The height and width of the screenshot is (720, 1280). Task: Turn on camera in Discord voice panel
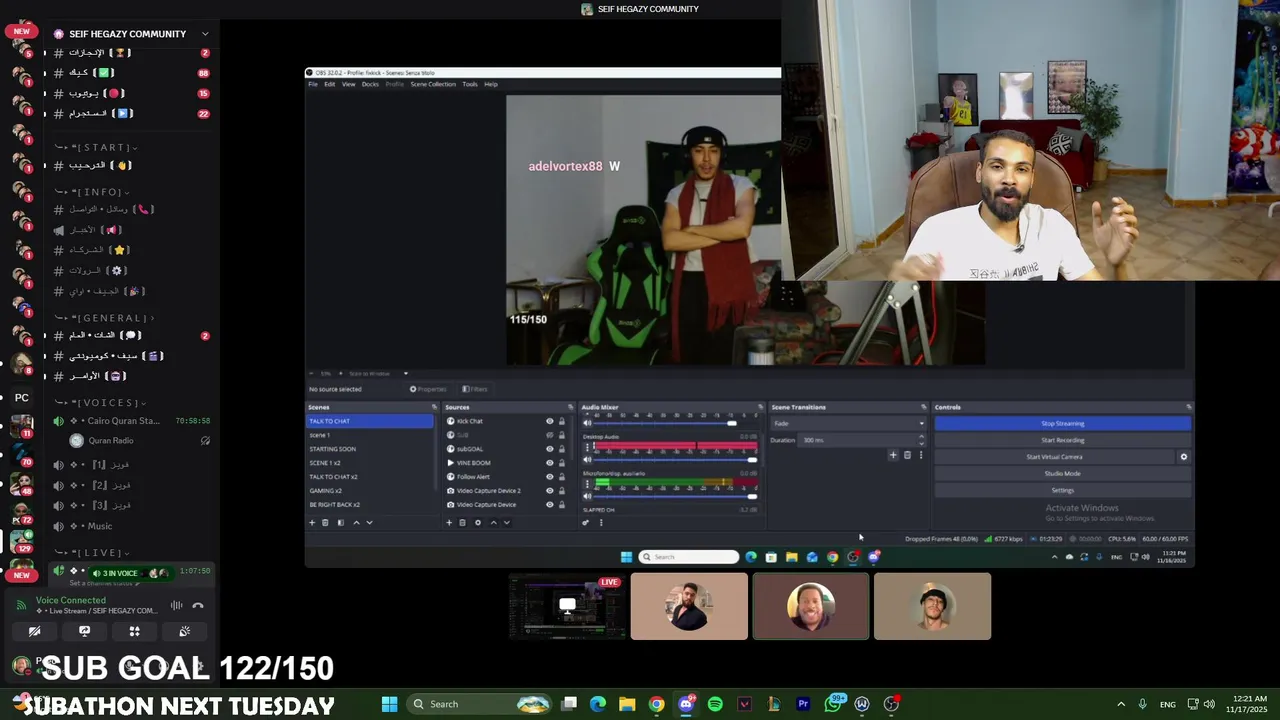click(34, 631)
